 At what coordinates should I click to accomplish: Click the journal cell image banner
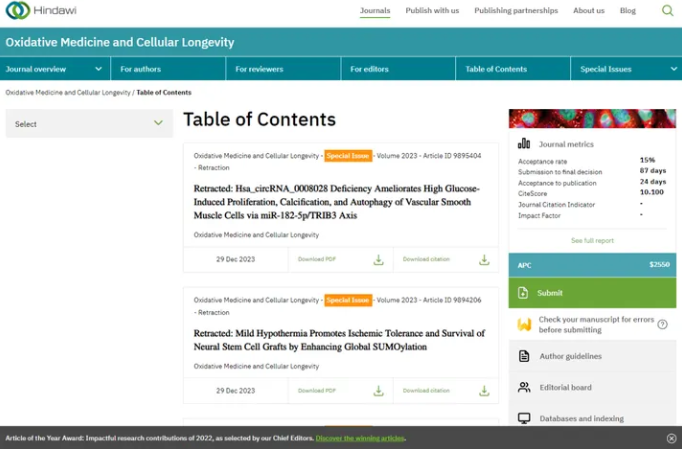(x=592, y=118)
